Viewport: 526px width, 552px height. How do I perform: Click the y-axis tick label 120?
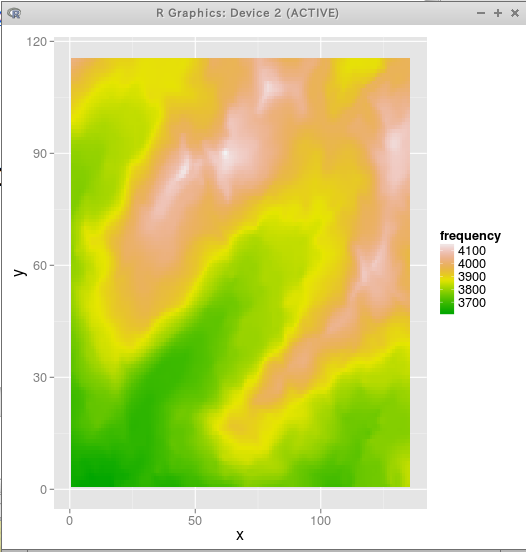(x=37, y=42)
